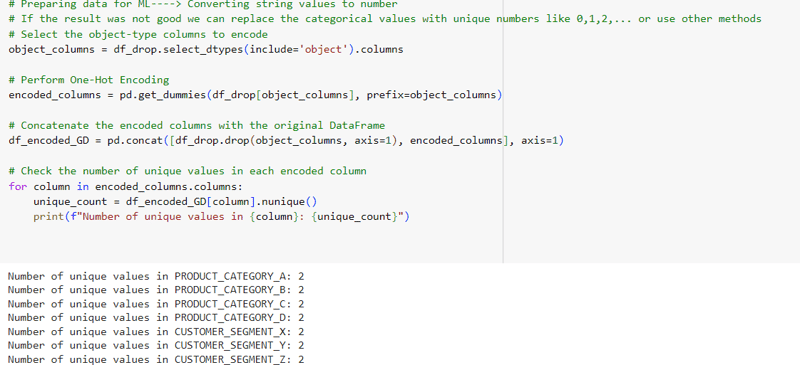This screenshot has width=800, height=365.
Task: Click the CUSTOMER_SEGMENT_Y output line
Action: click(156, 345)
